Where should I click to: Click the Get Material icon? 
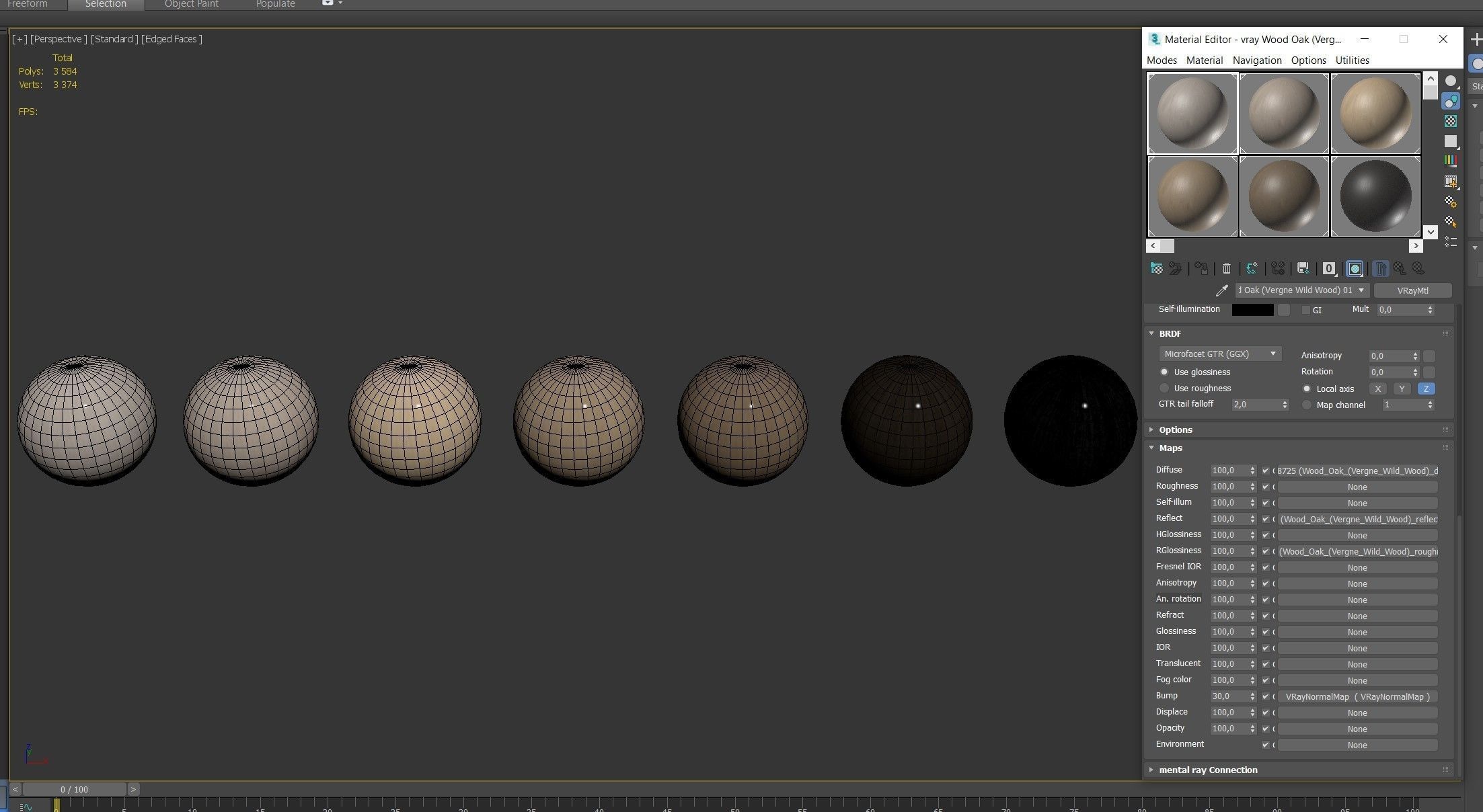pos(1156,269)
